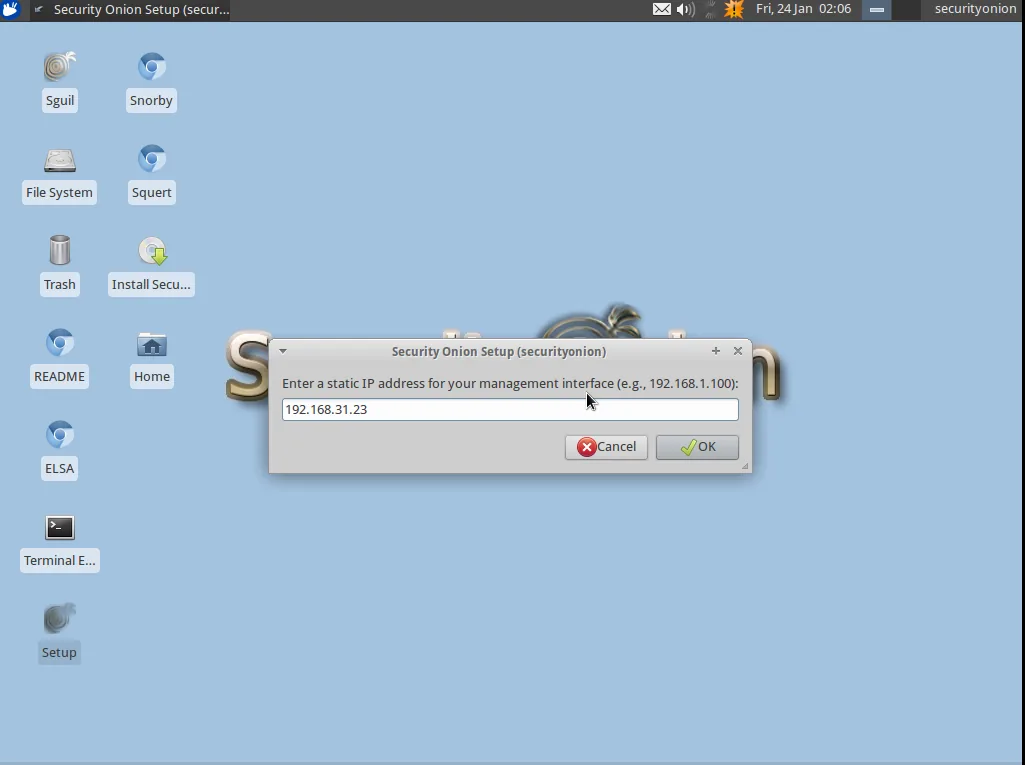Open the applications menu in top panel
The height and width of the screenshot is (765, 1025).
10,9
